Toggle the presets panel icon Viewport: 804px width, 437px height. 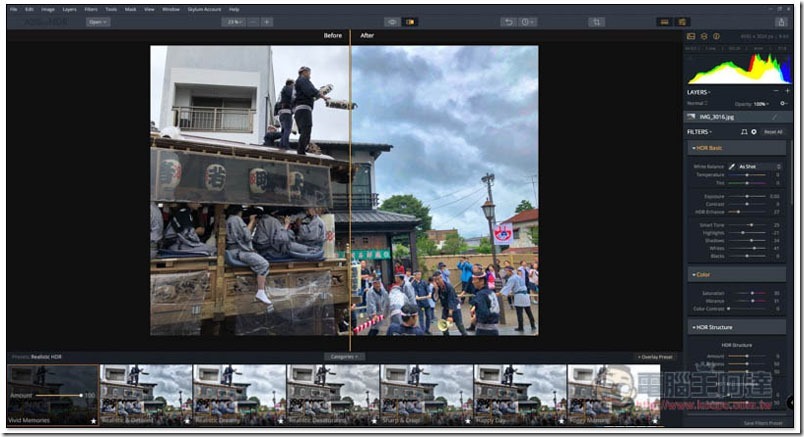(665, 22)
